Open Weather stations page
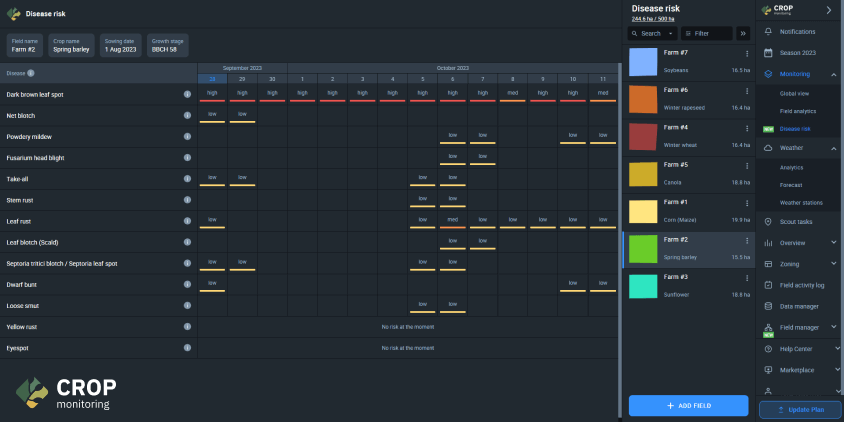844x422 pixels. [x=801, y=203]
